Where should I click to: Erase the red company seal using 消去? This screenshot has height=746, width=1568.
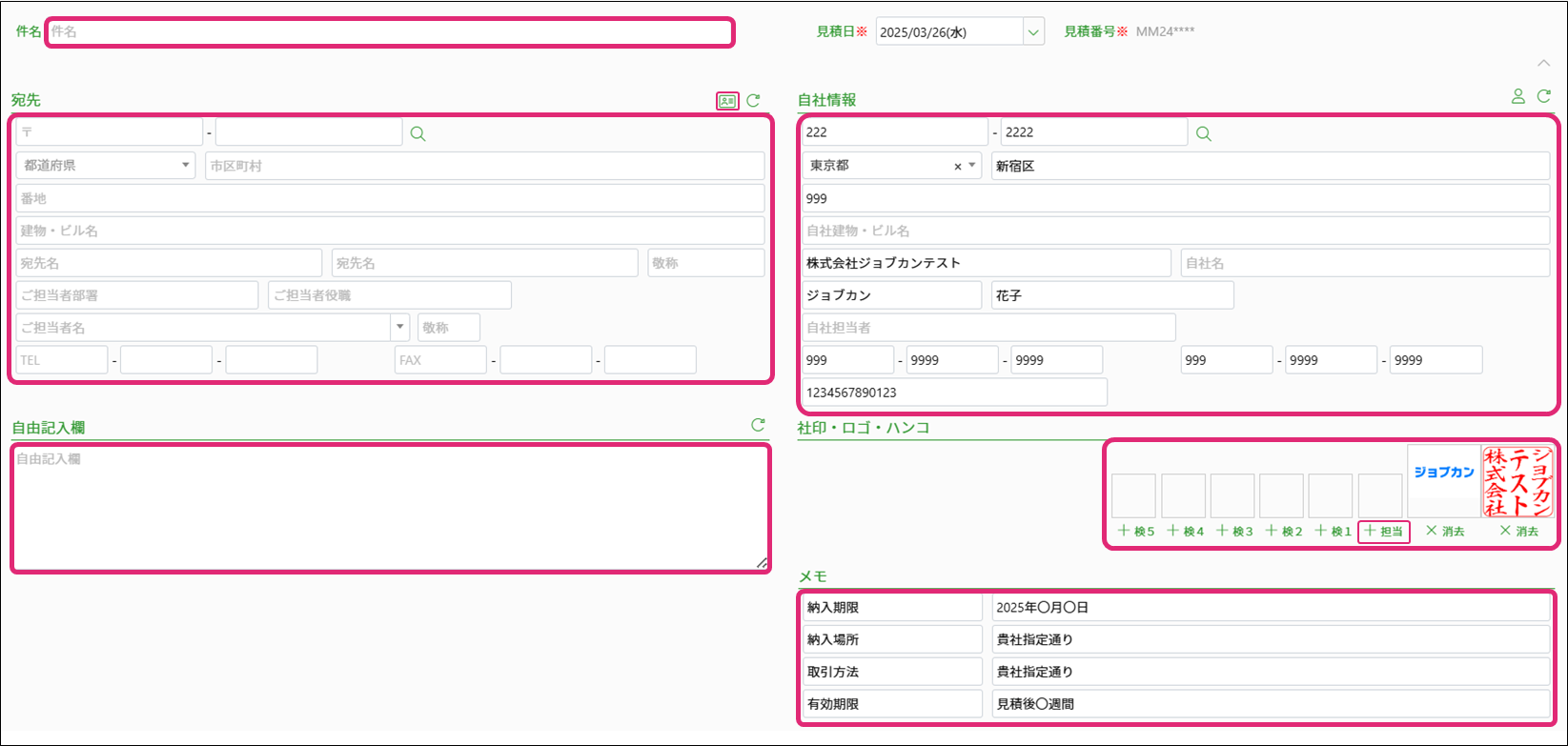(1518, 531)
